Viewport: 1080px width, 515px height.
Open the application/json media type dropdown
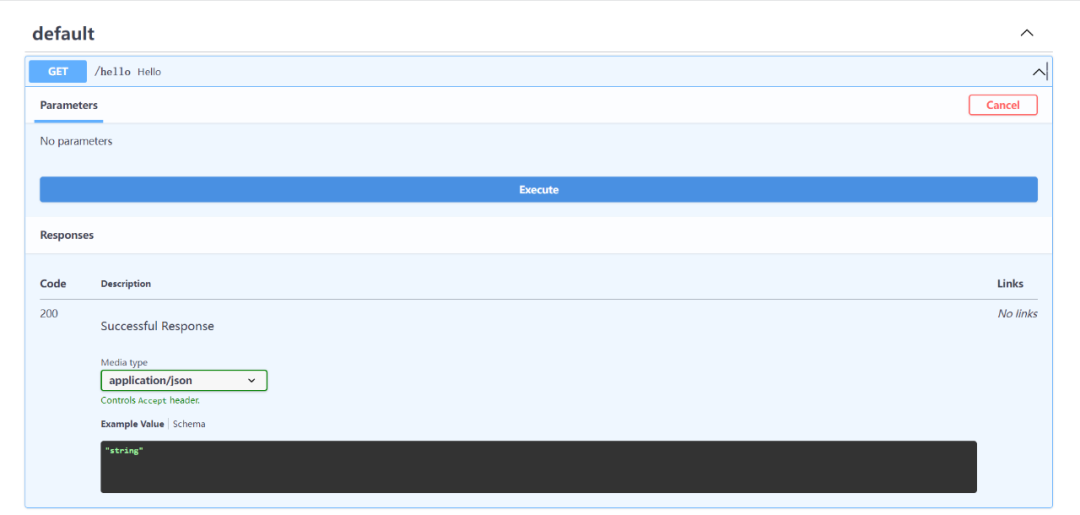point(184,380)
